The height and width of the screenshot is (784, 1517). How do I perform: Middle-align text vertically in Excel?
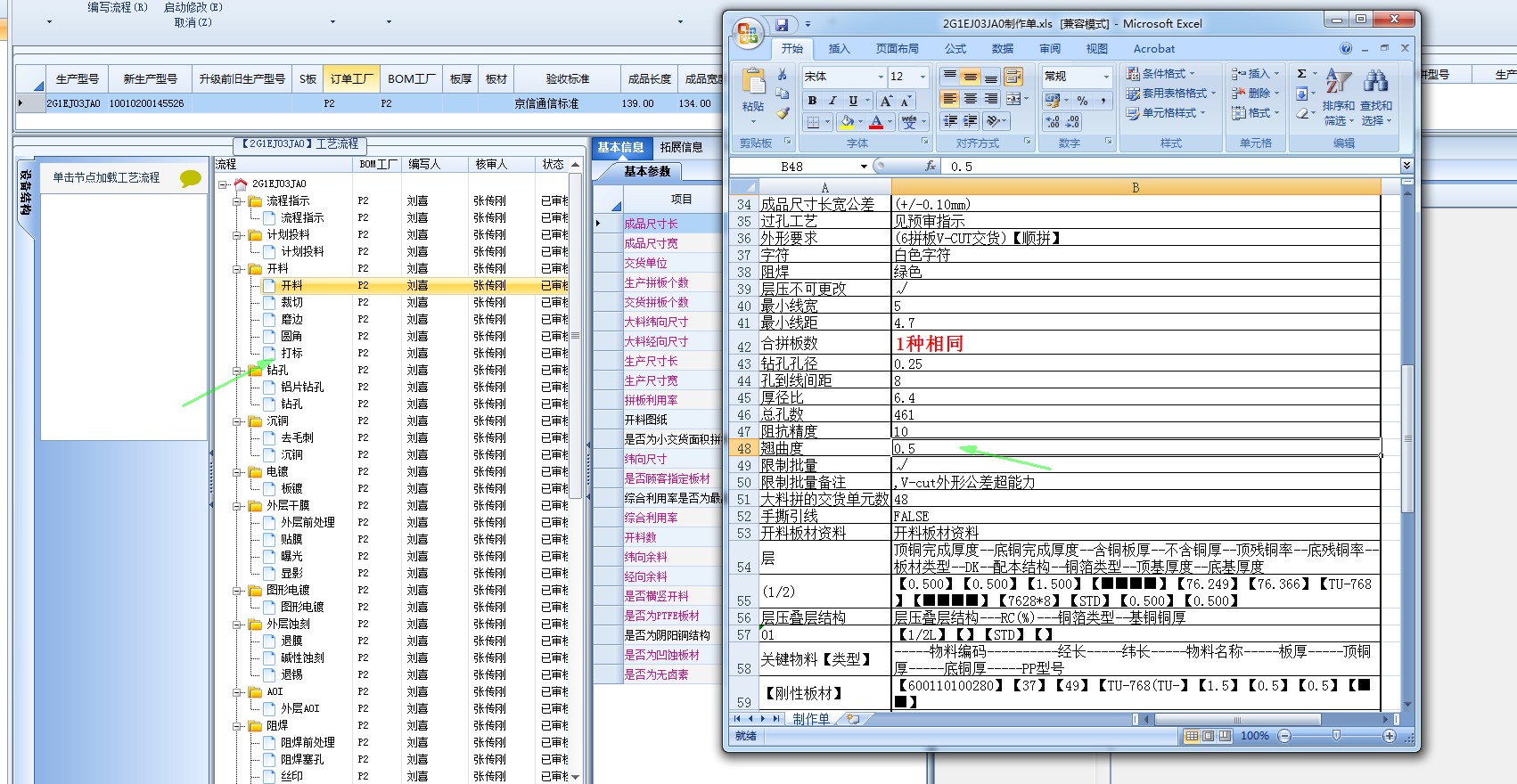click(x=971, y=78)
